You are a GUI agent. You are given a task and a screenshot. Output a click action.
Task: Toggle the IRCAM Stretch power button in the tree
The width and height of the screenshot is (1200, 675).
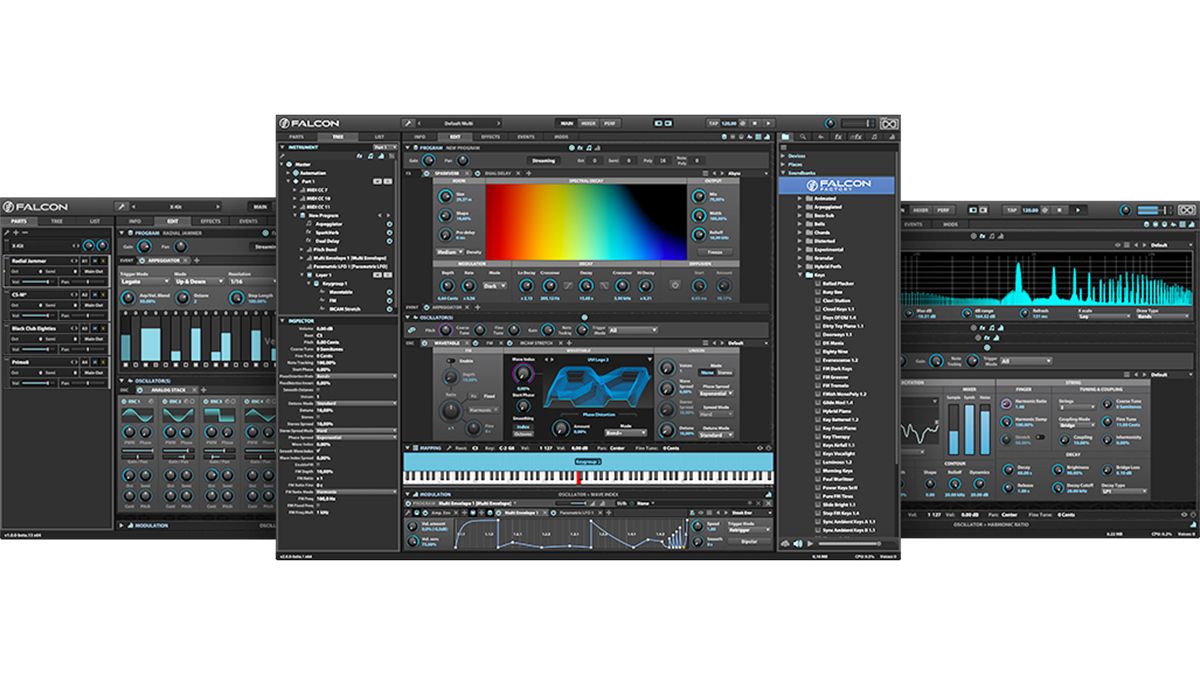pyautogui.click(x=388, y=308)
